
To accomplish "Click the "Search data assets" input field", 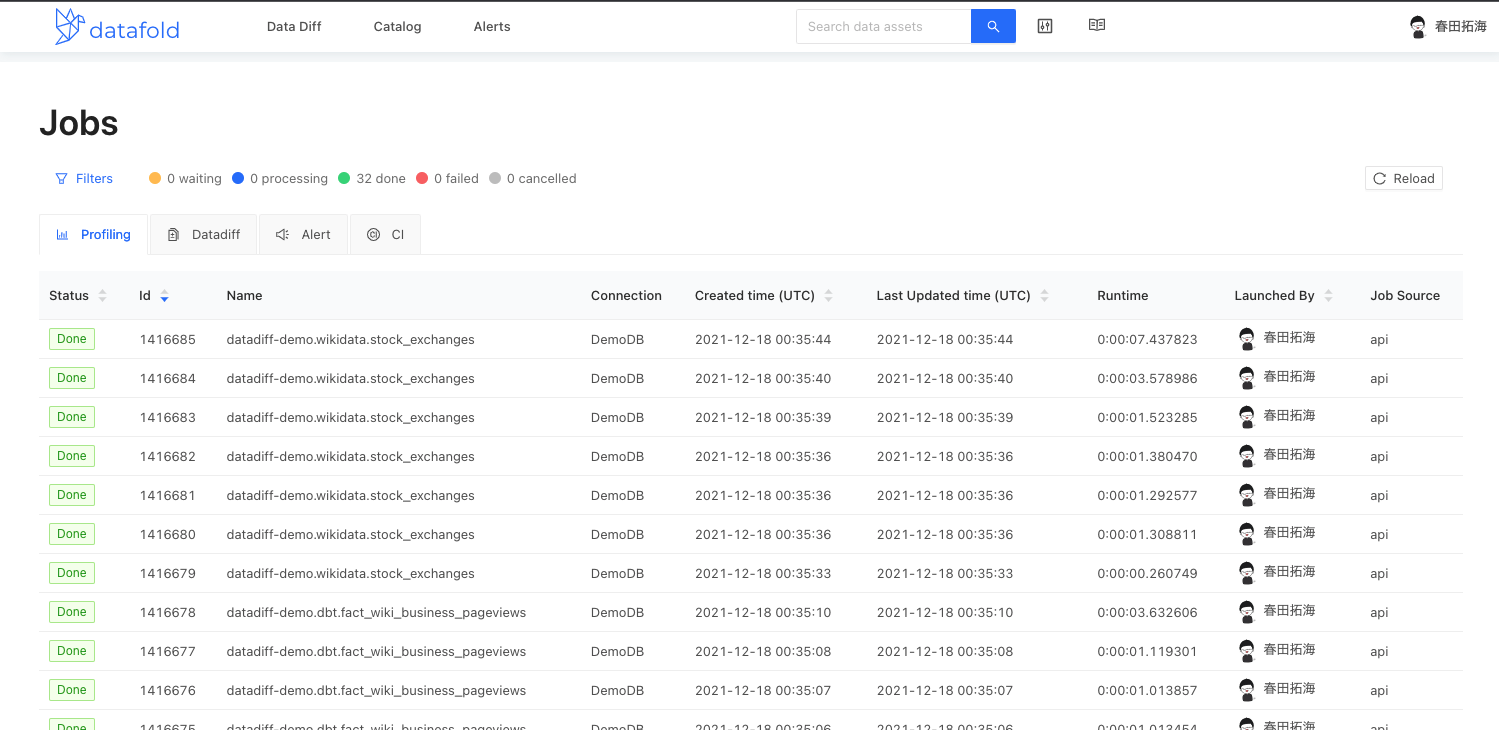I will coord(883,26).
